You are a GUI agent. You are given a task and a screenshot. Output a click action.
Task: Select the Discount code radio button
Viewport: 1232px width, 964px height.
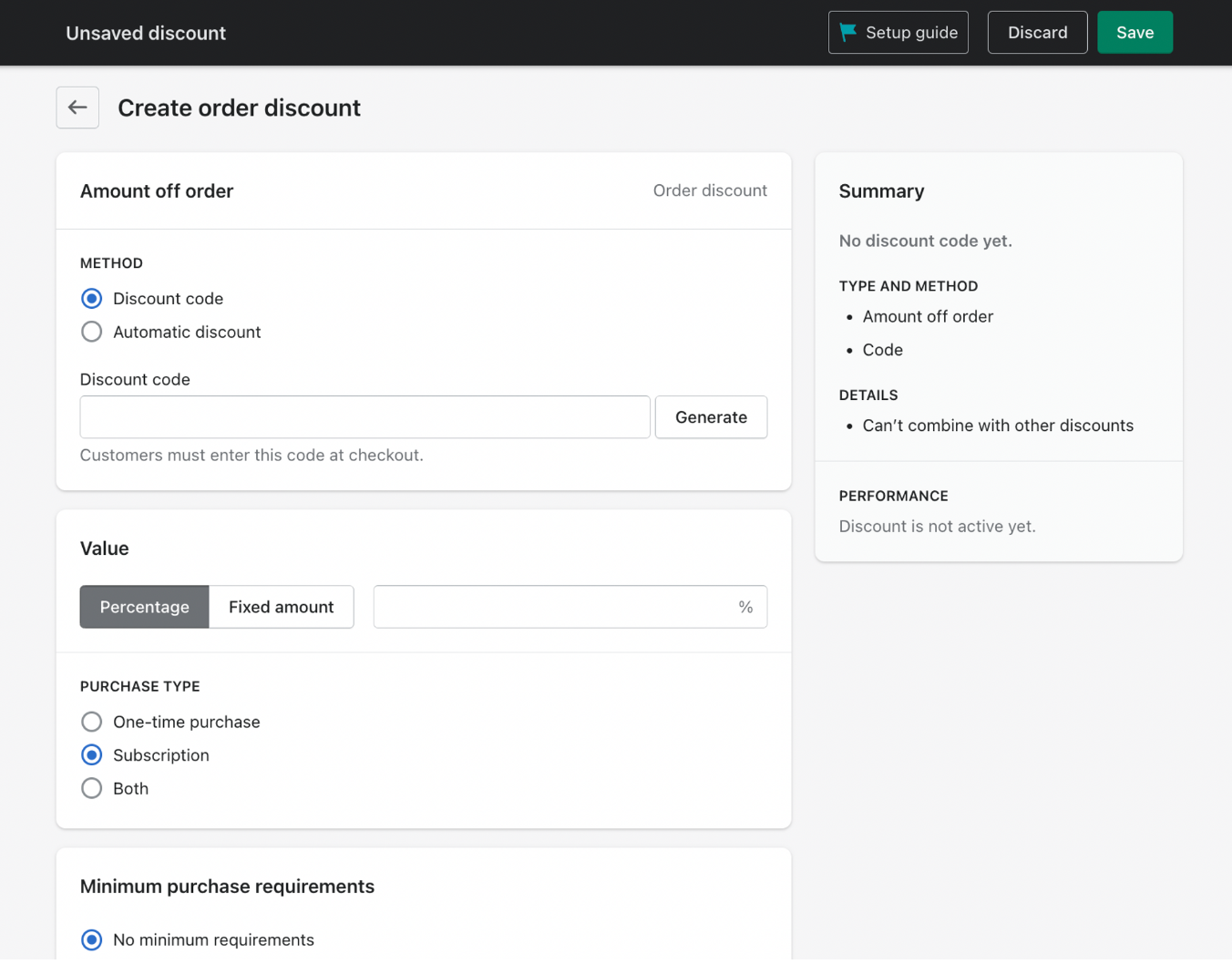click(92, 299)
